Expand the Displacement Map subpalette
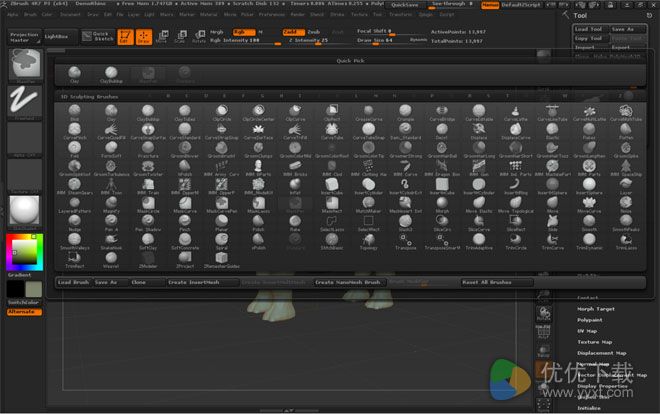This screenshot has width=660, height=414. point(601,353)
